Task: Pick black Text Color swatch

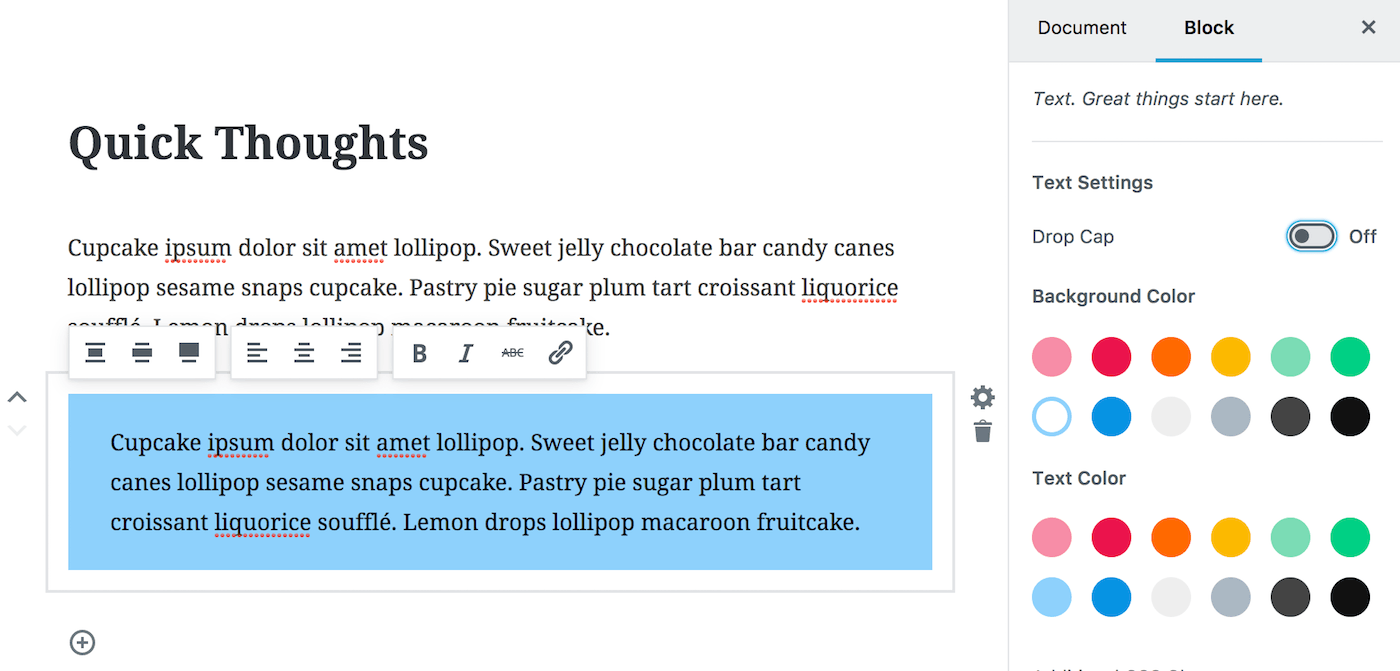Action: (1351, 598)
